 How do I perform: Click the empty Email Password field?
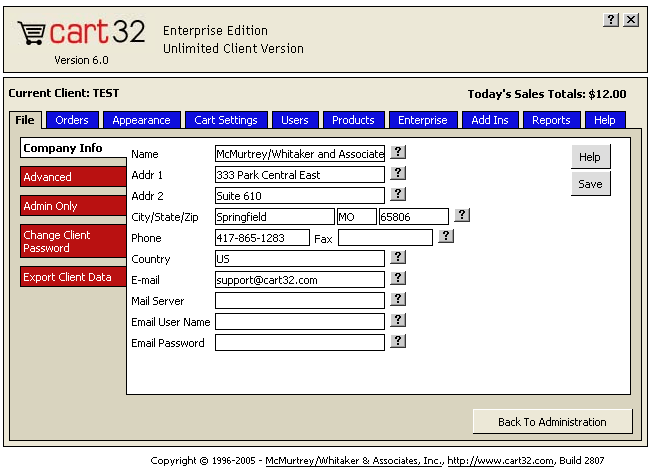click(300, 343)
